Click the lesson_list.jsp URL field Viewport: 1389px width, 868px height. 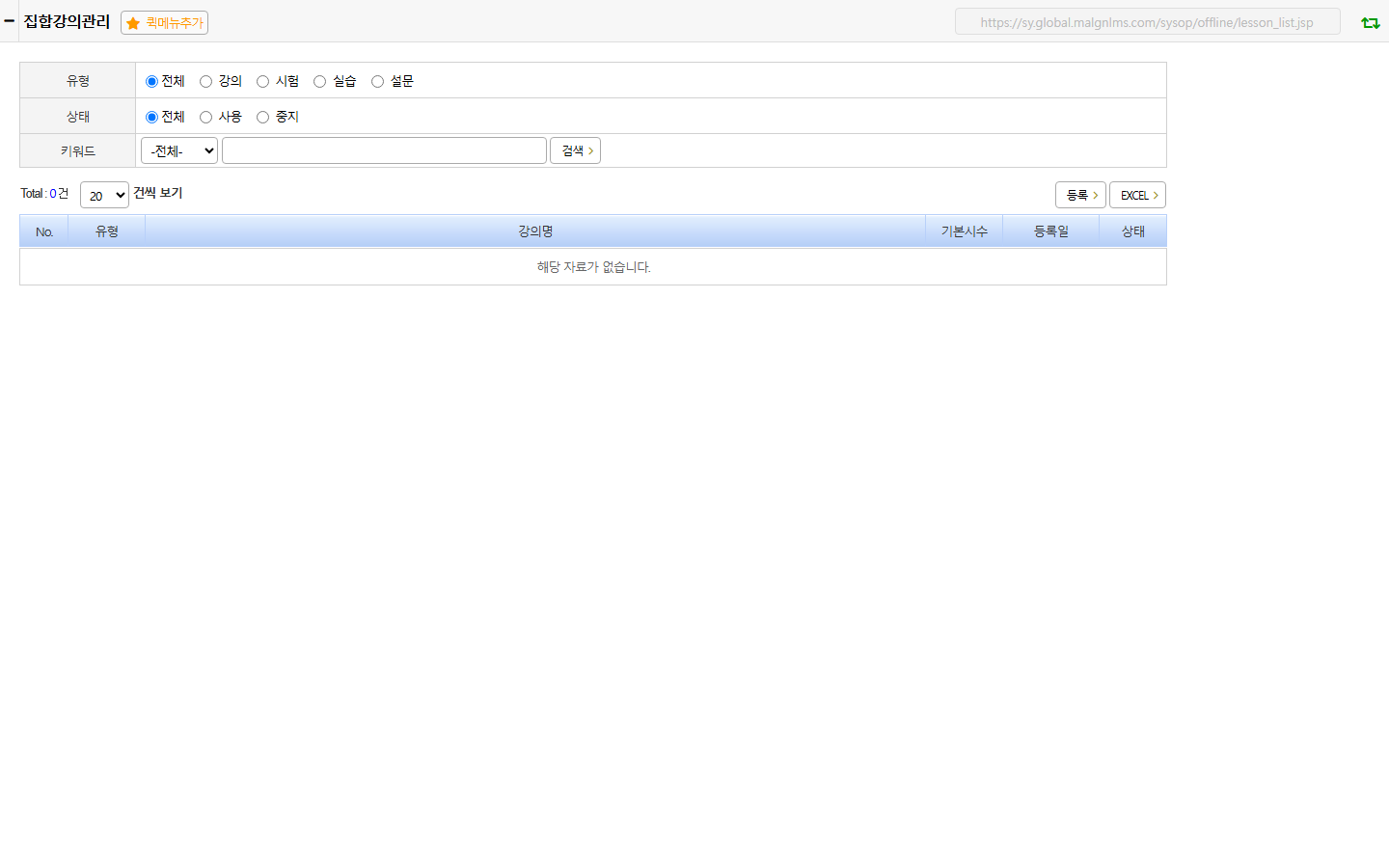(1147, 22)
